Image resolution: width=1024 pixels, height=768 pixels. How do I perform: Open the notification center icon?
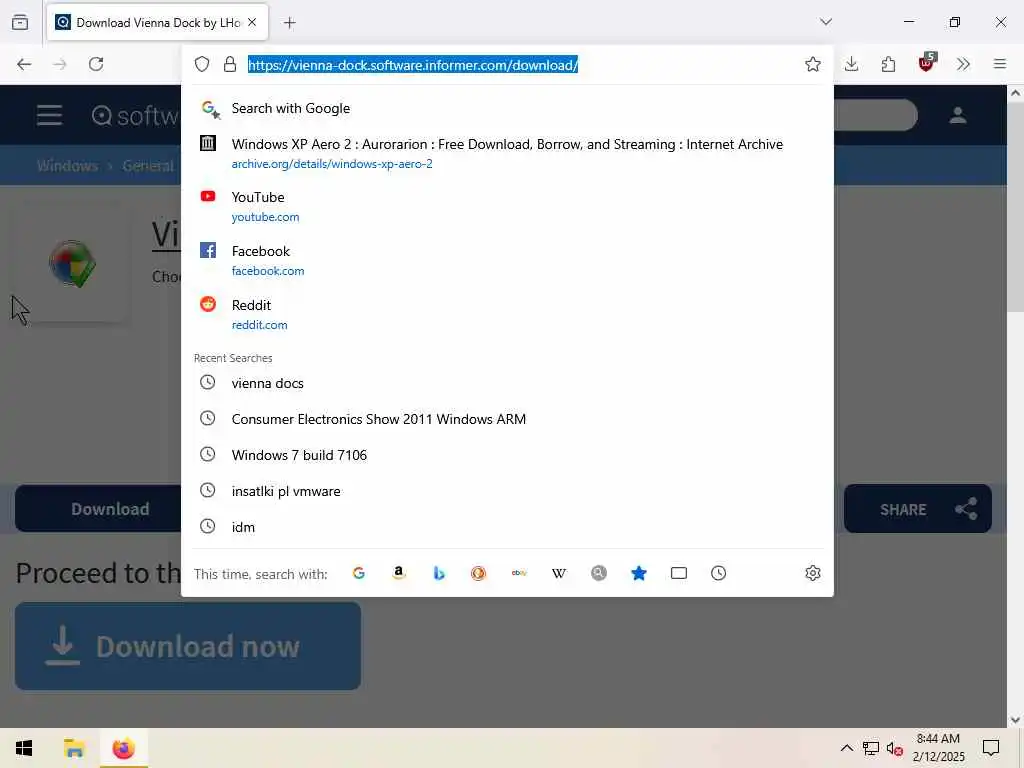point(991,748)
